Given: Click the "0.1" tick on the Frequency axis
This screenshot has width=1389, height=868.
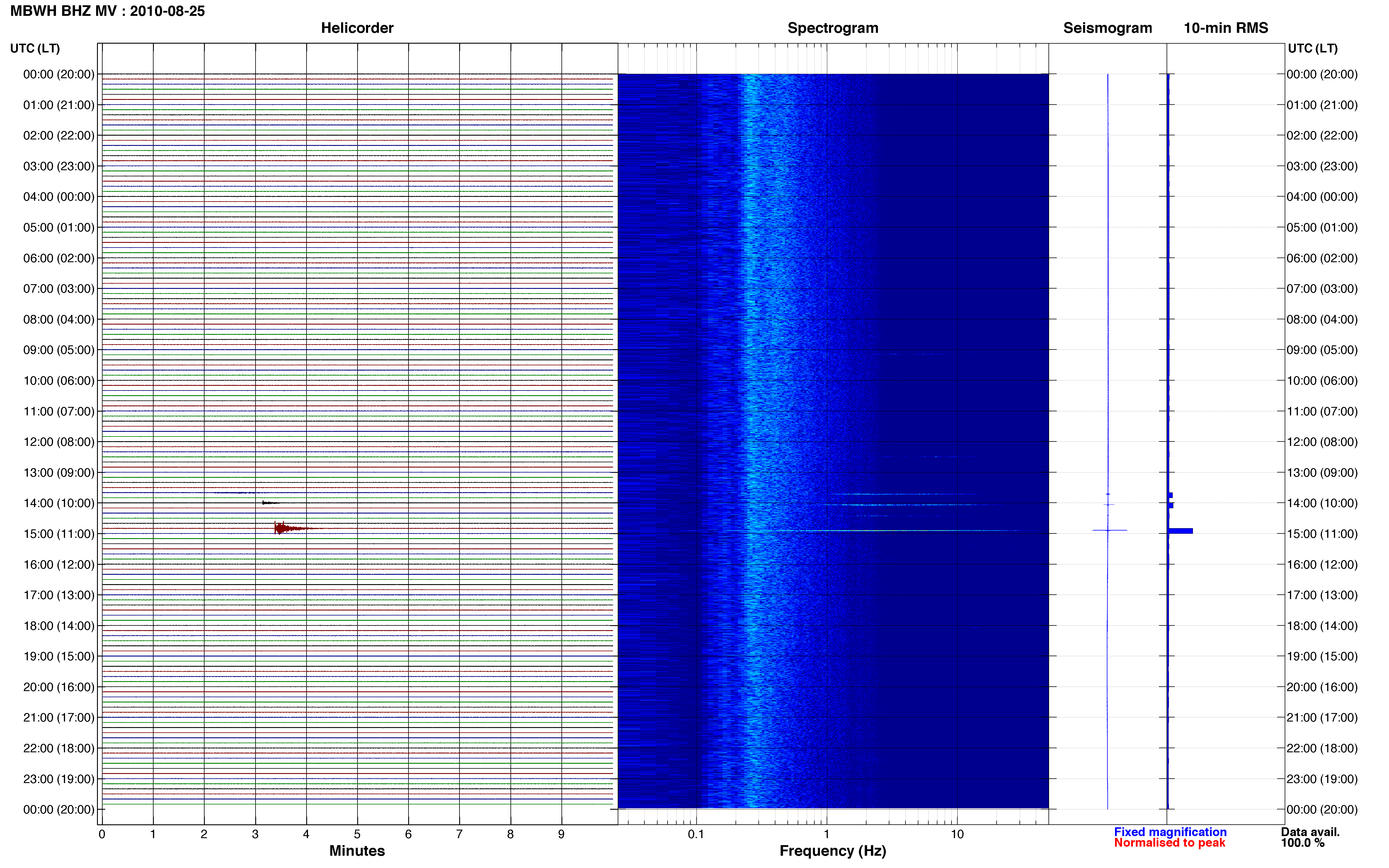Looking at the screenshot, I should click(x=696, y=834).
